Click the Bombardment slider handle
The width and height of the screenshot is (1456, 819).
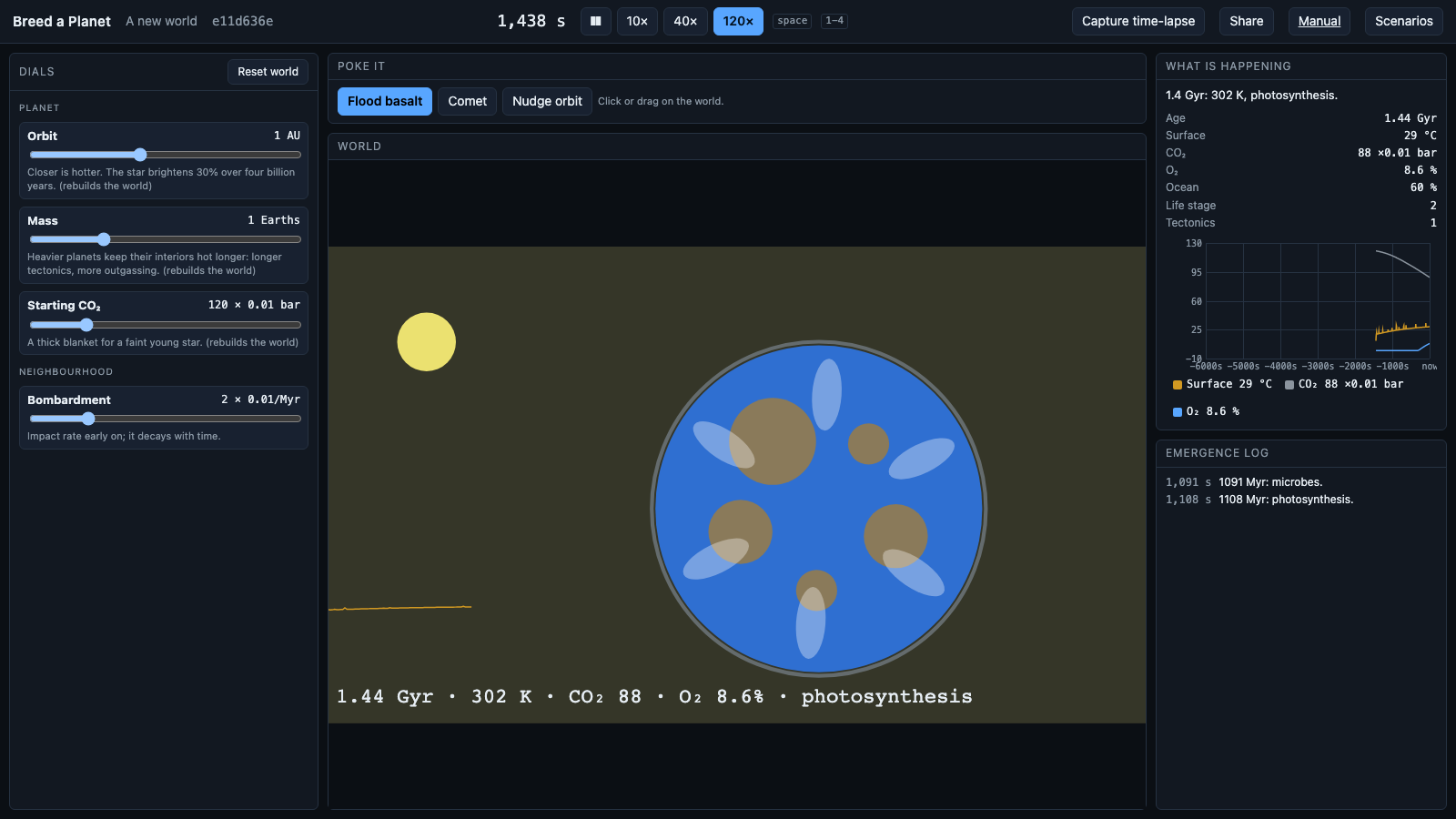tap(88, 419)
